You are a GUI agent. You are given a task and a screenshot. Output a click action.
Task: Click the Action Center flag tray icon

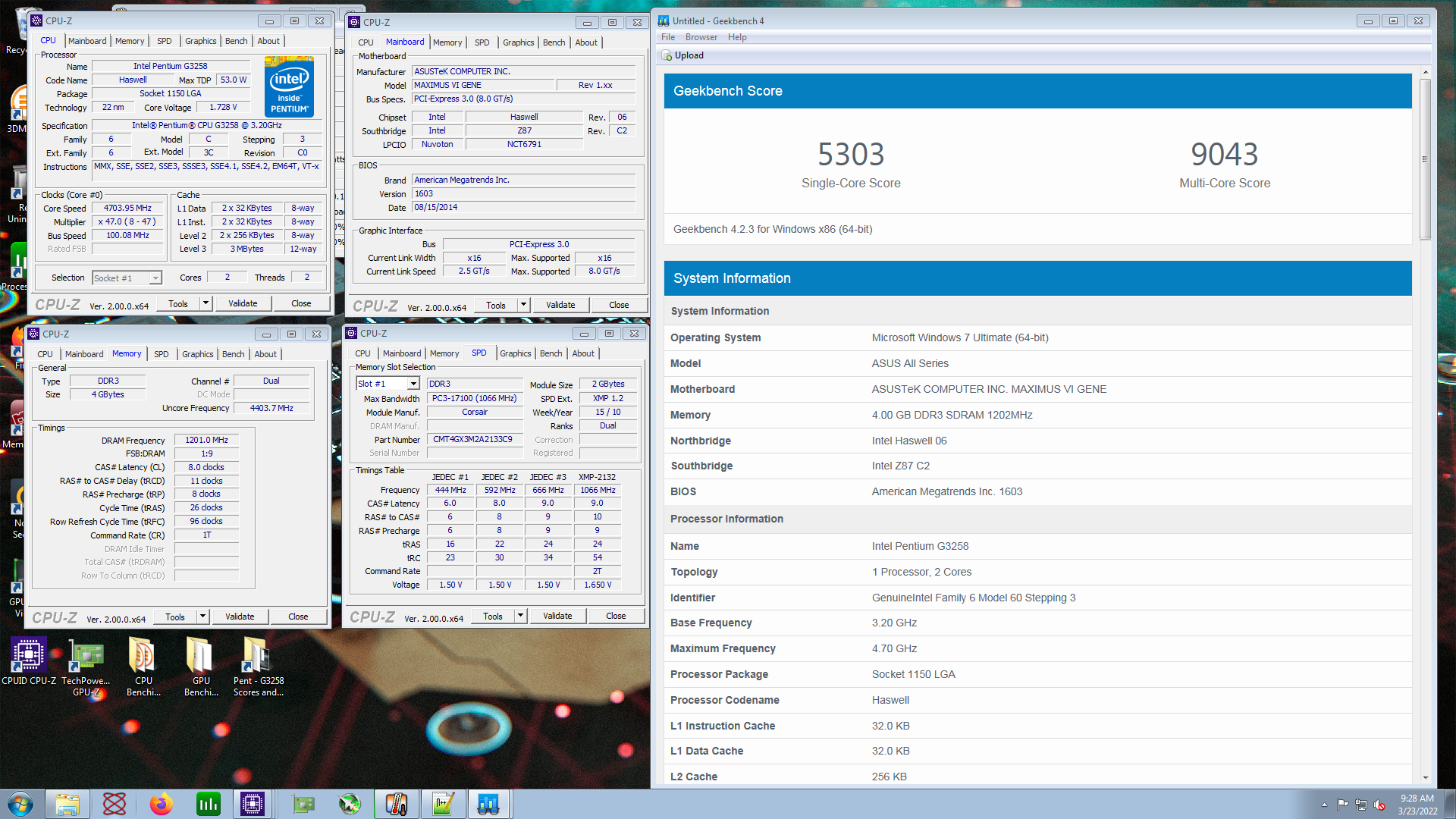coord(1343,805)
